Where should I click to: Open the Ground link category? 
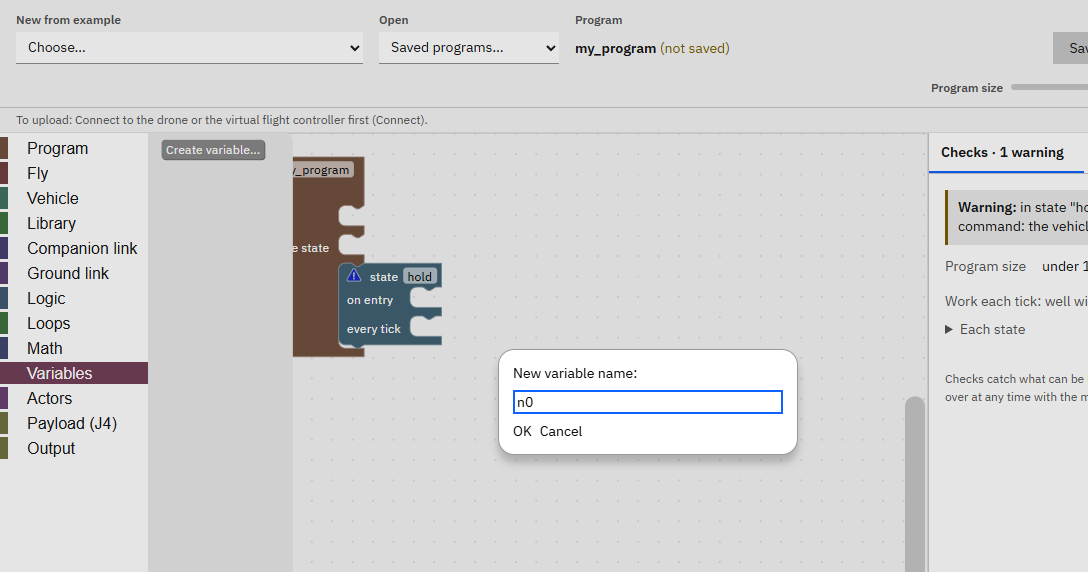tap(74, 274)
